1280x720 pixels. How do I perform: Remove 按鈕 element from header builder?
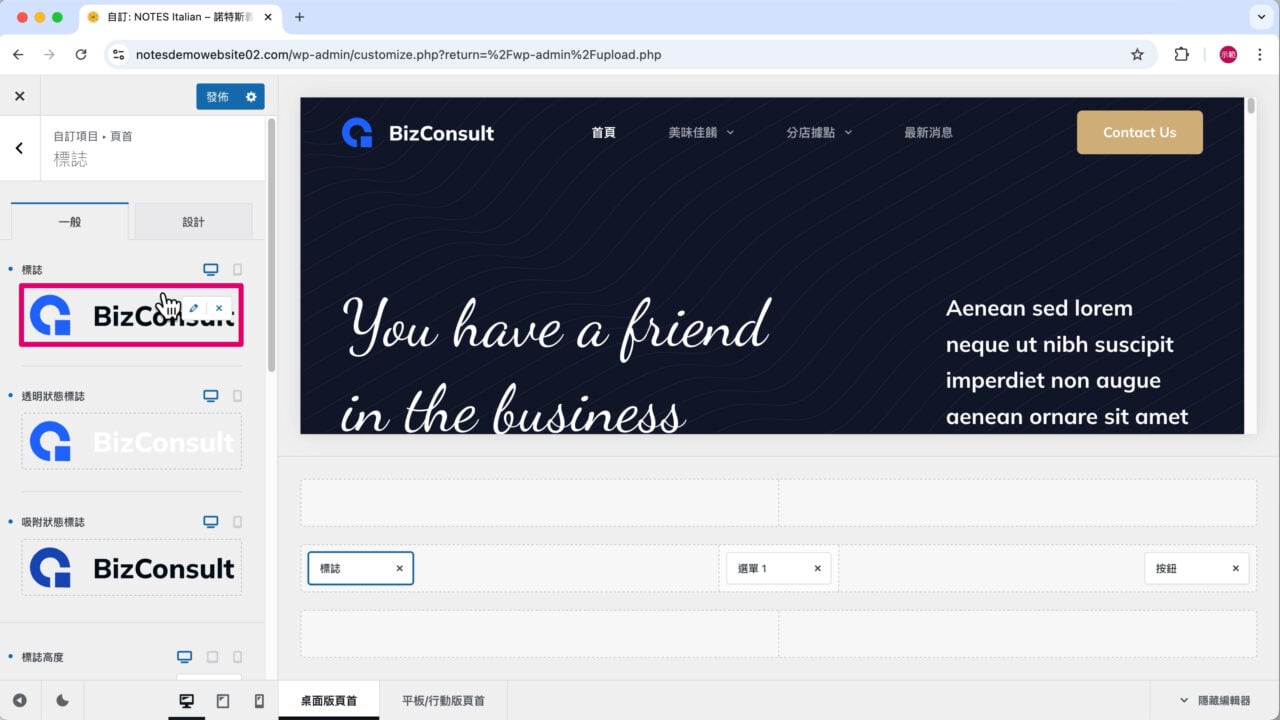pyautogui.click(x=1235, y=568)
